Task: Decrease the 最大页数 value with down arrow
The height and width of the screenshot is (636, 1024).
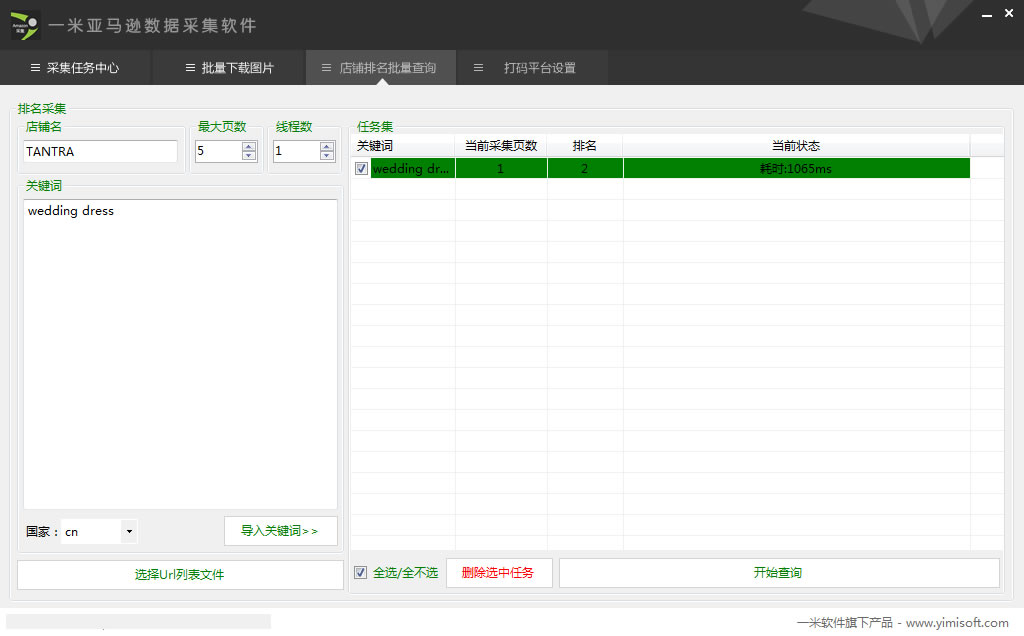Action: 249,156
